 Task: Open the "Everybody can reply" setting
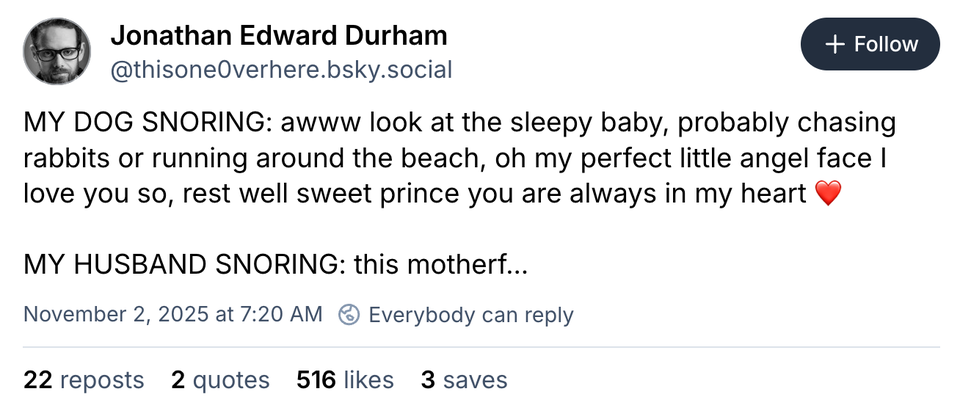pos(471,315)
